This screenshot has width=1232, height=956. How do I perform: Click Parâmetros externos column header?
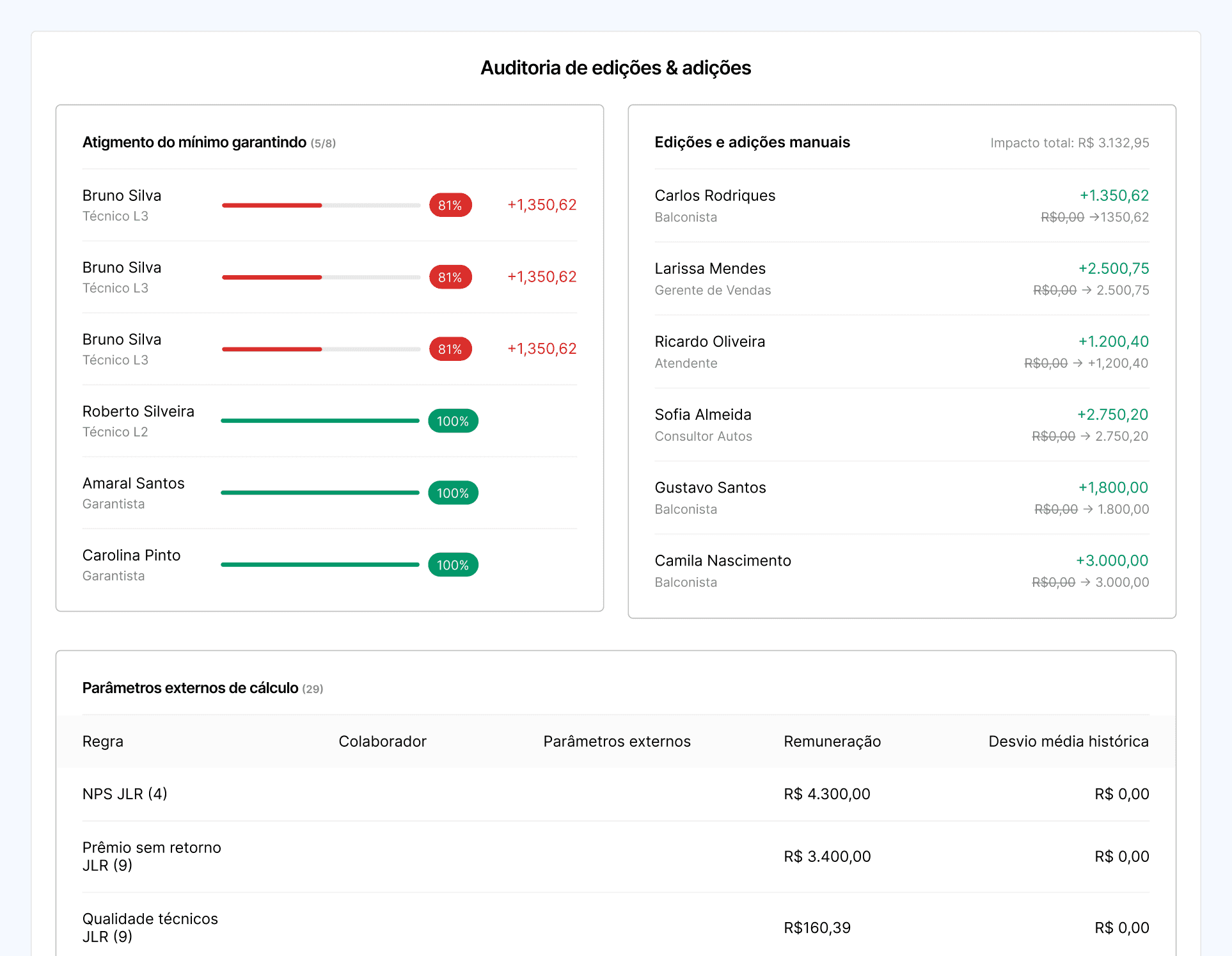point(617,742)
